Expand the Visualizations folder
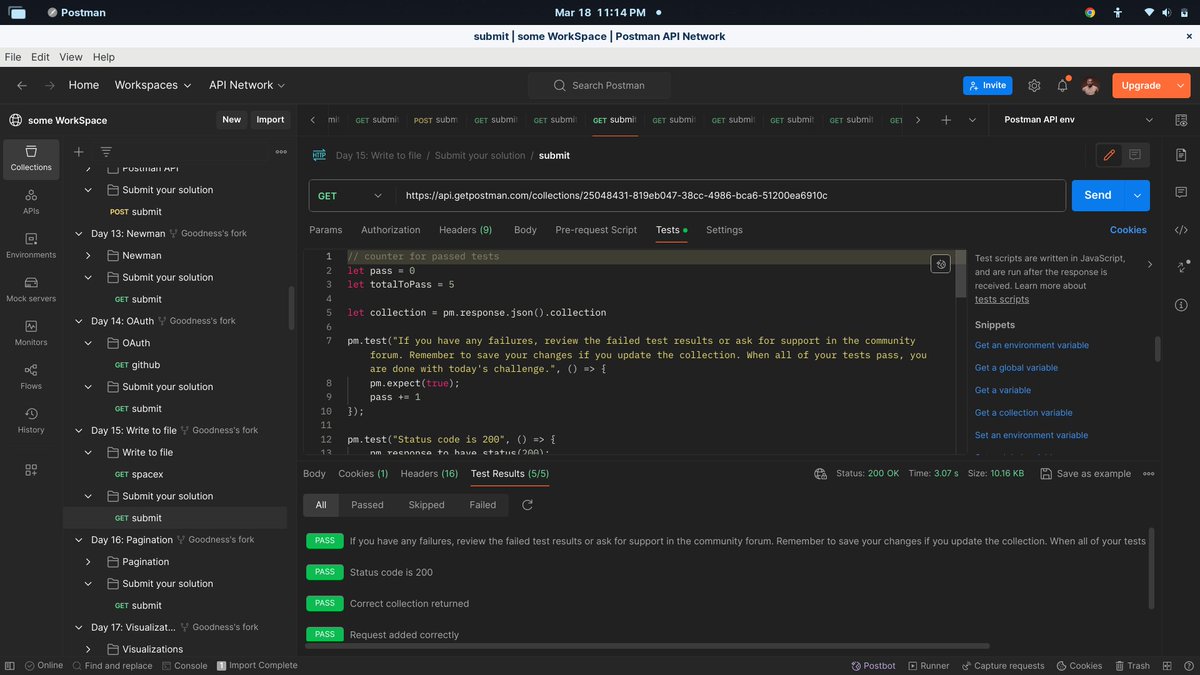This screenshot has height=675, width=1200. (88, 650)
